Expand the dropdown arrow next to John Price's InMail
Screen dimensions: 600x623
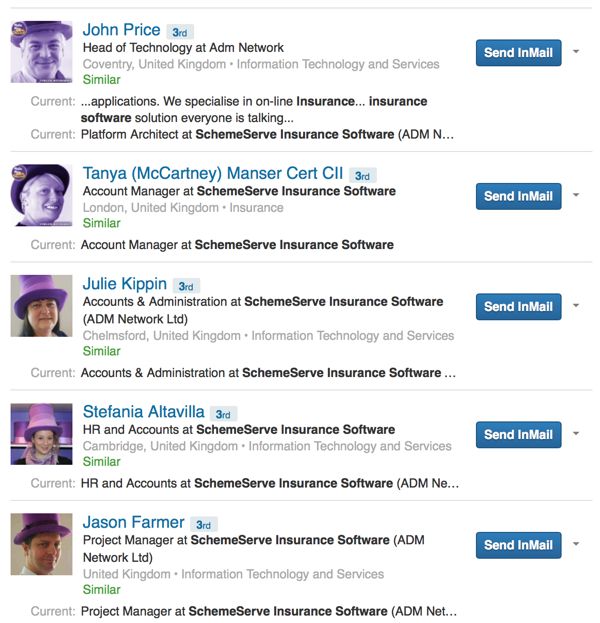point(576,53)
